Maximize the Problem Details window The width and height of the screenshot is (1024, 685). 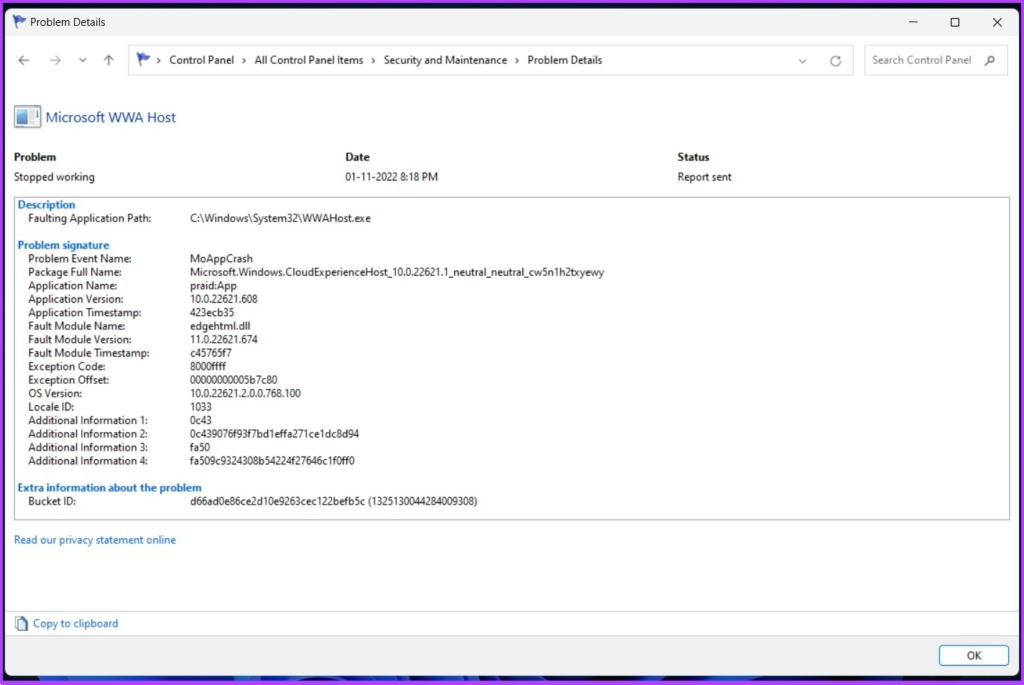(955, 22)
